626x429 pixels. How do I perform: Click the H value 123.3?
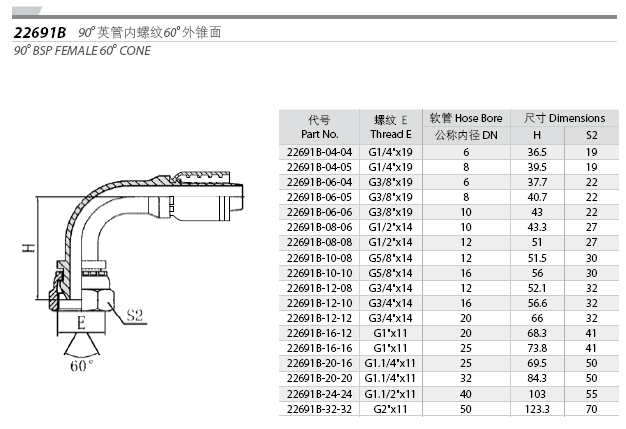point(537,409)
